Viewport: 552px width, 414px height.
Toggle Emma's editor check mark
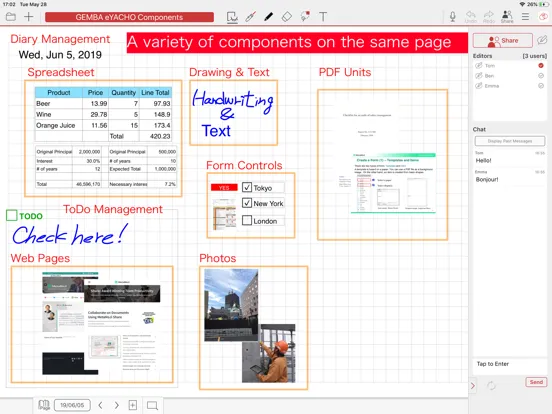541,86
